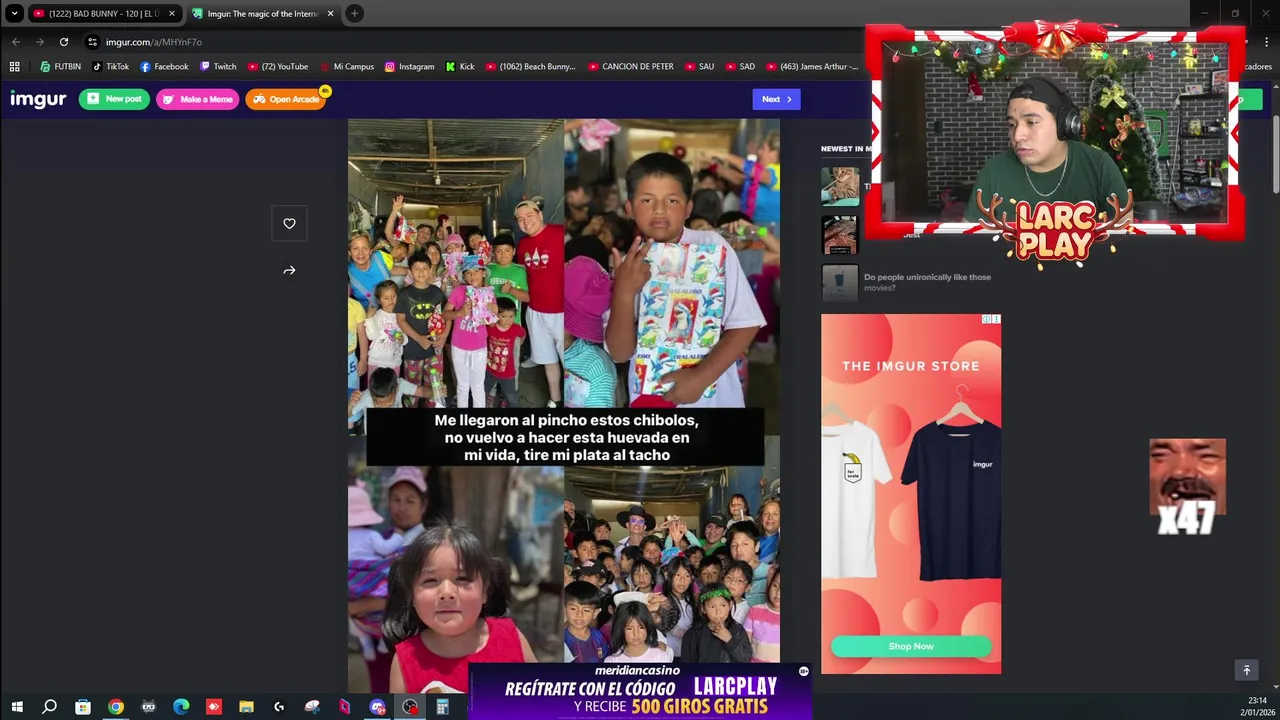Open Windows taskbar search
This screenshot has height=720, width=1280.
pyautogui.click(x=49, y=707)
